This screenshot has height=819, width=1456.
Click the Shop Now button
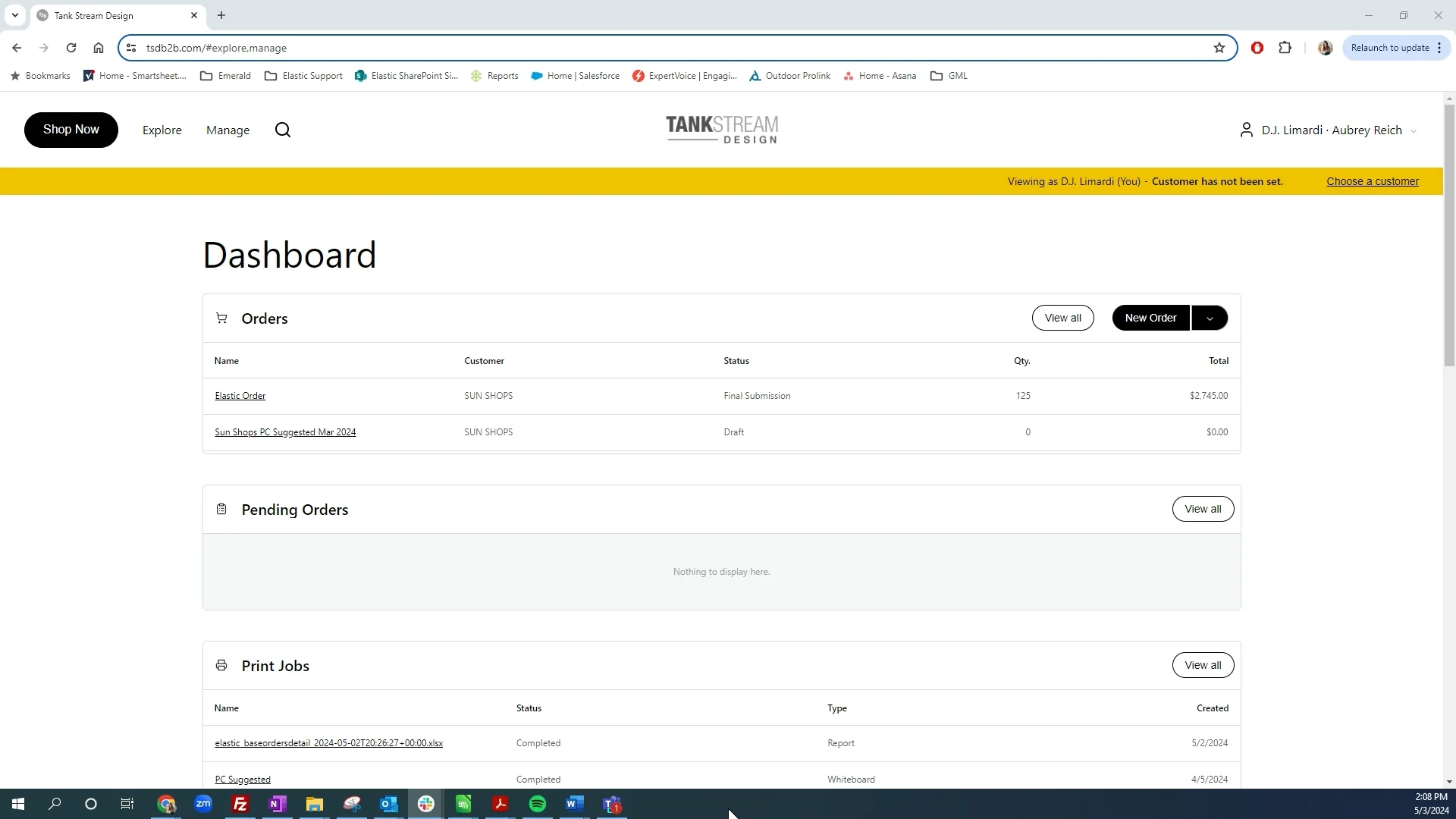pyautogui.click(x=71, y=130)
